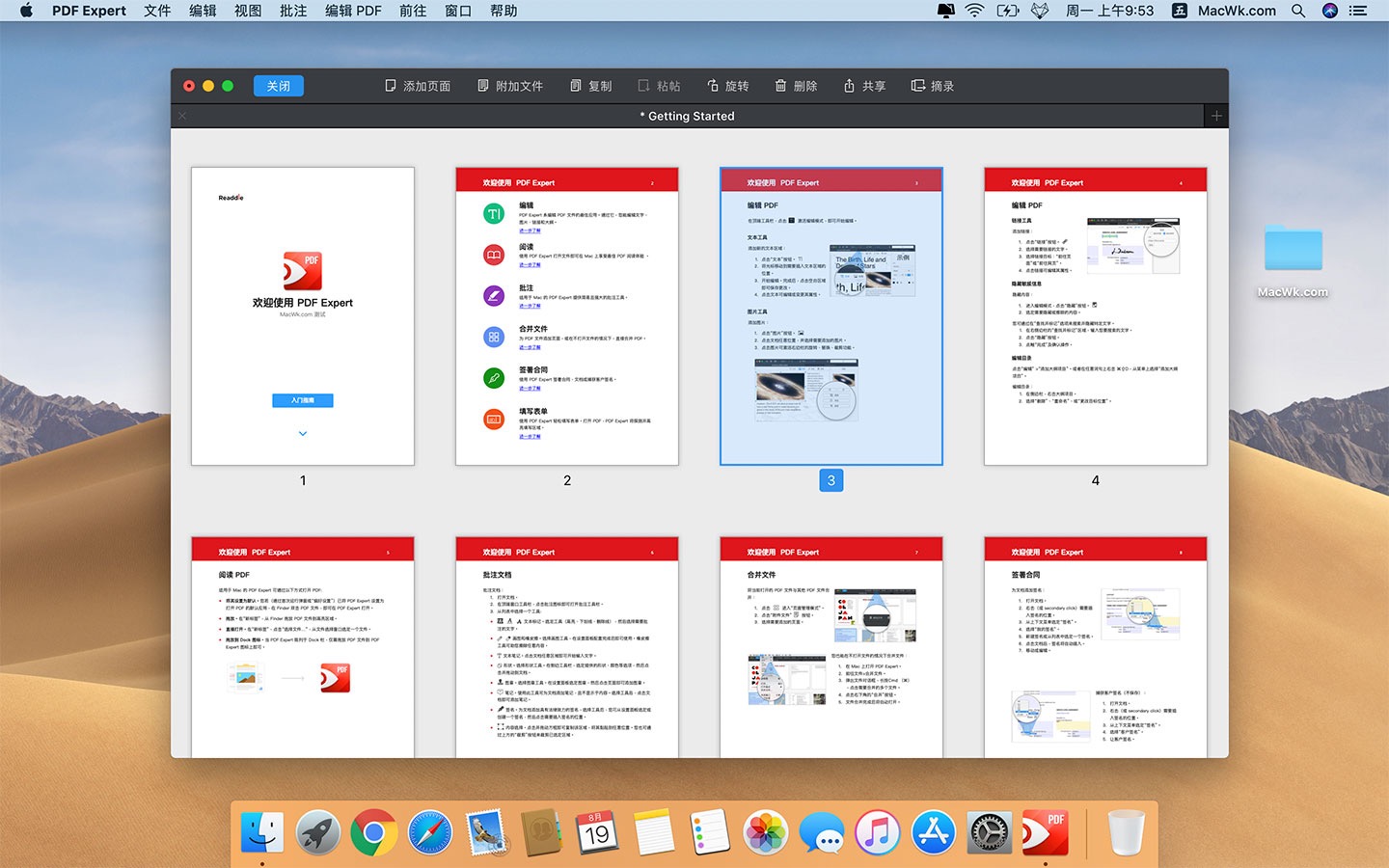Select page 6 thumbnail titled 批注文档
The width and height of the screenshot is (1389, 868).
(567, 647)
